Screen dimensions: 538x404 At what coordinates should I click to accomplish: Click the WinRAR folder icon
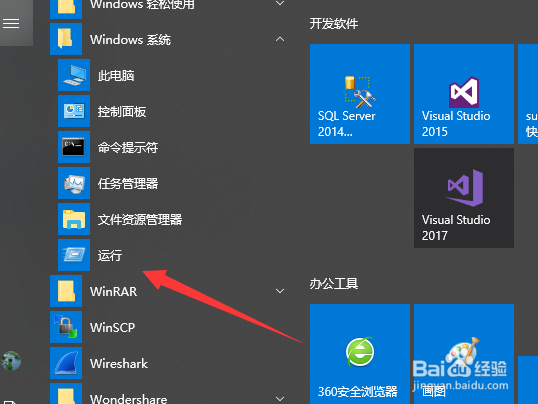66,291
